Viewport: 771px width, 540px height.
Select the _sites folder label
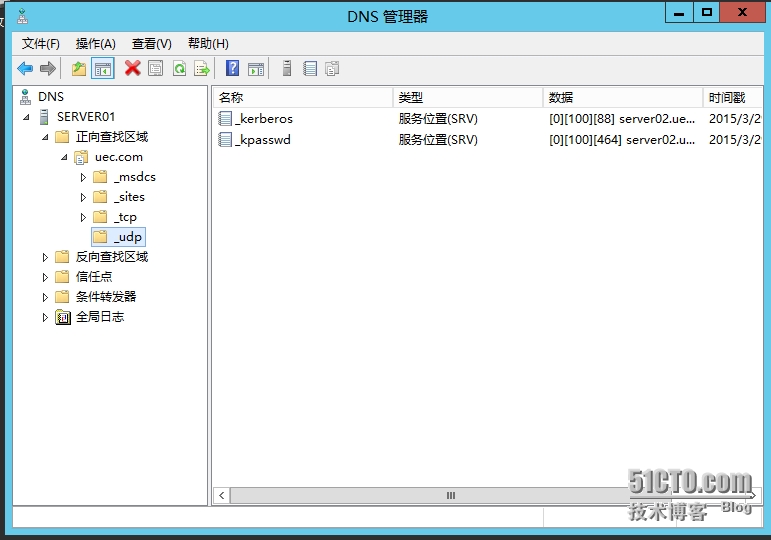pyautogui.click(x=129, y=197)
